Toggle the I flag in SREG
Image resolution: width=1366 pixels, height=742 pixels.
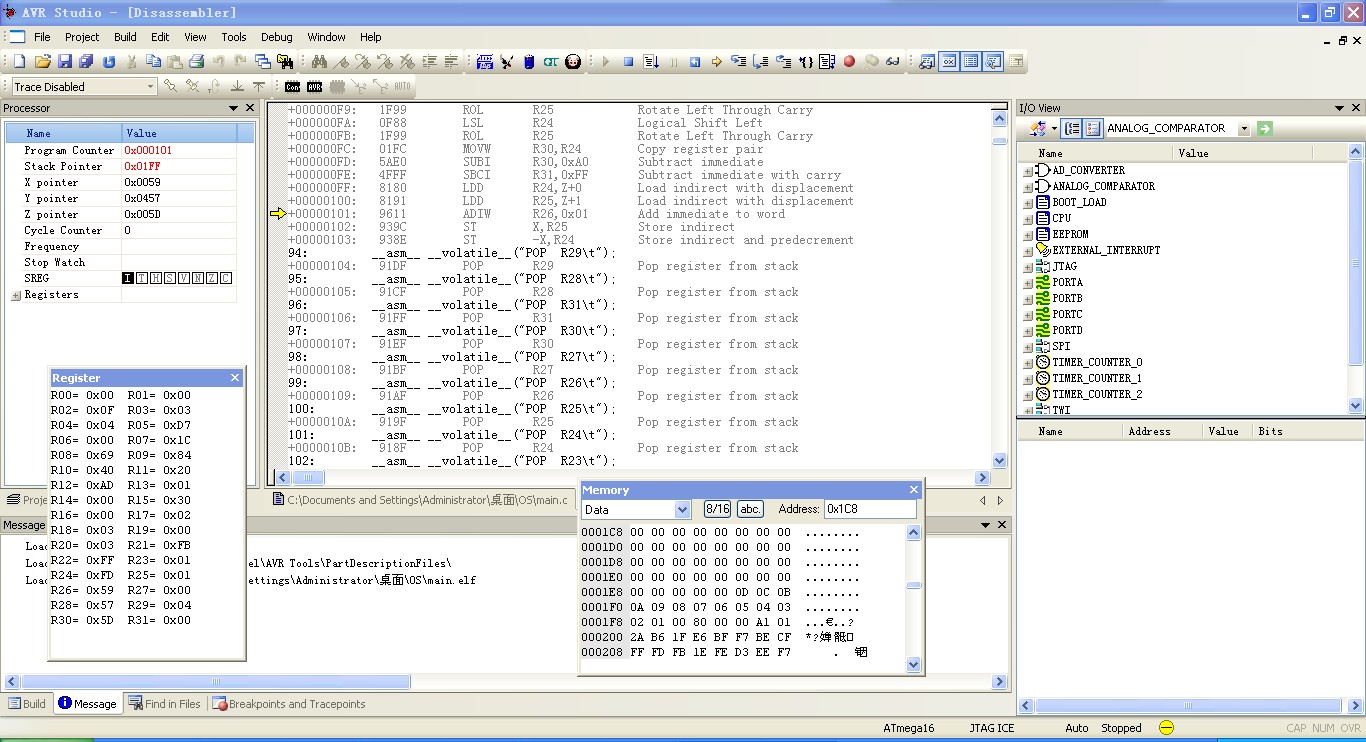128,278
